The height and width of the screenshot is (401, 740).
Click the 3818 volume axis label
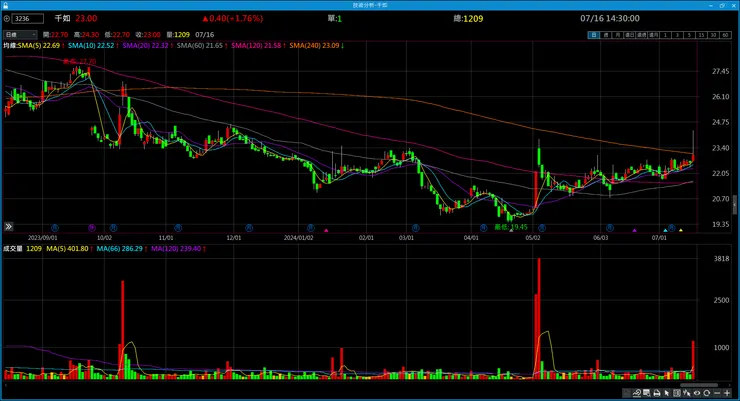pos(722,259)
